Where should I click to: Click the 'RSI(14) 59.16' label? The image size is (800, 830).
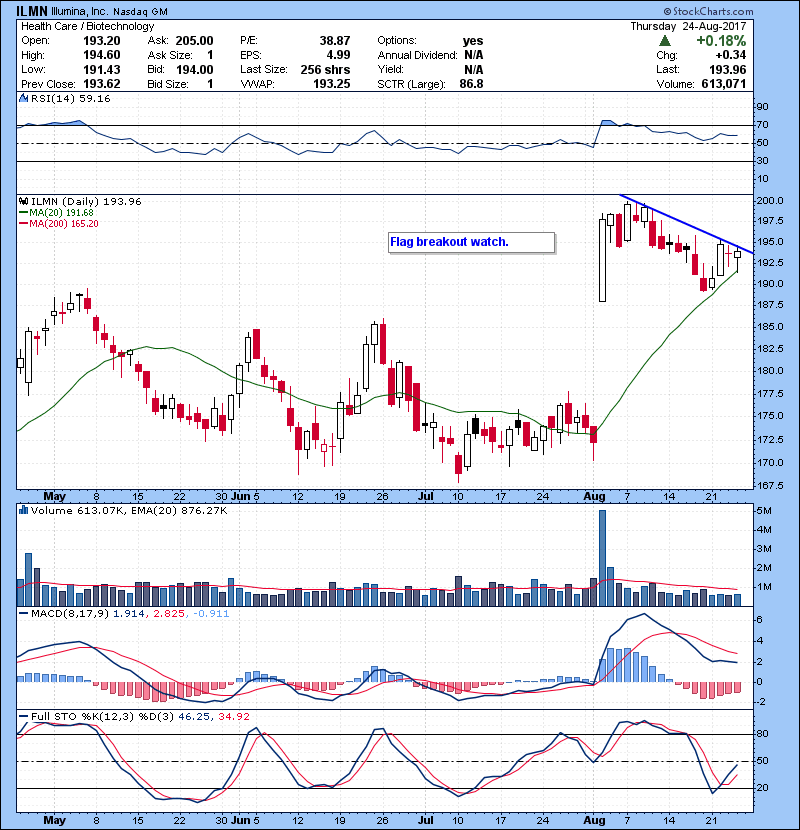[70, 98]
